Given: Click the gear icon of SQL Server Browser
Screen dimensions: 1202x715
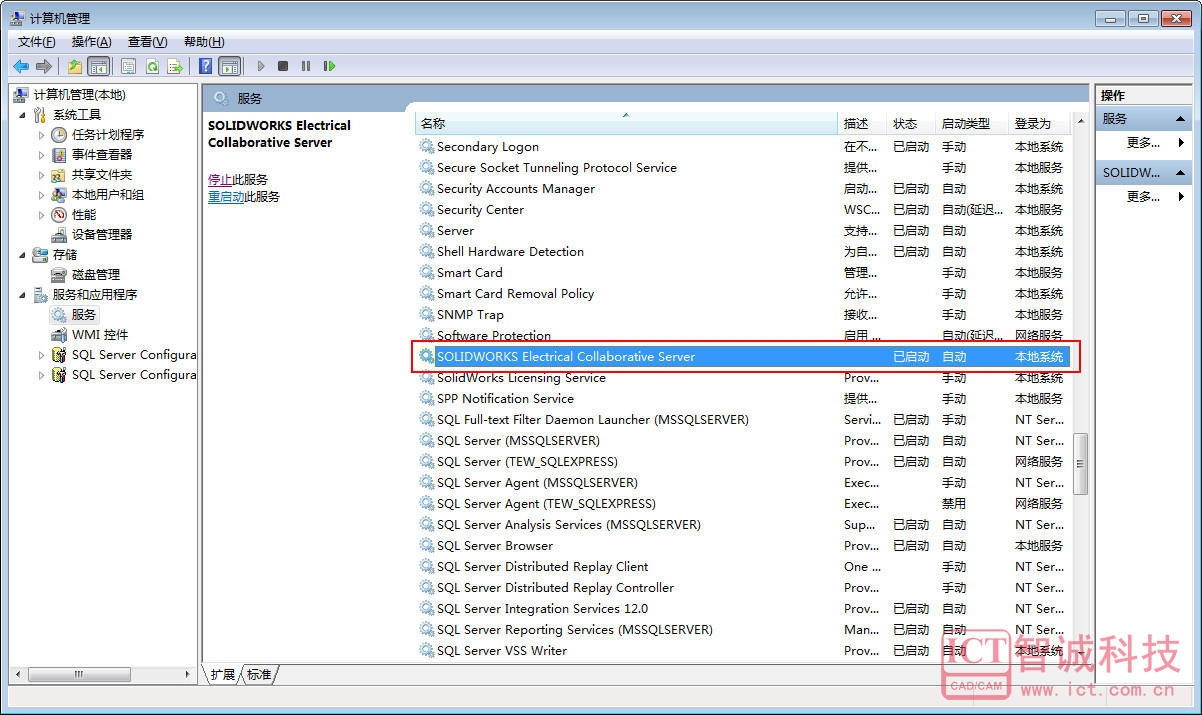Looking at the screenshot, I should pos(427,545).
